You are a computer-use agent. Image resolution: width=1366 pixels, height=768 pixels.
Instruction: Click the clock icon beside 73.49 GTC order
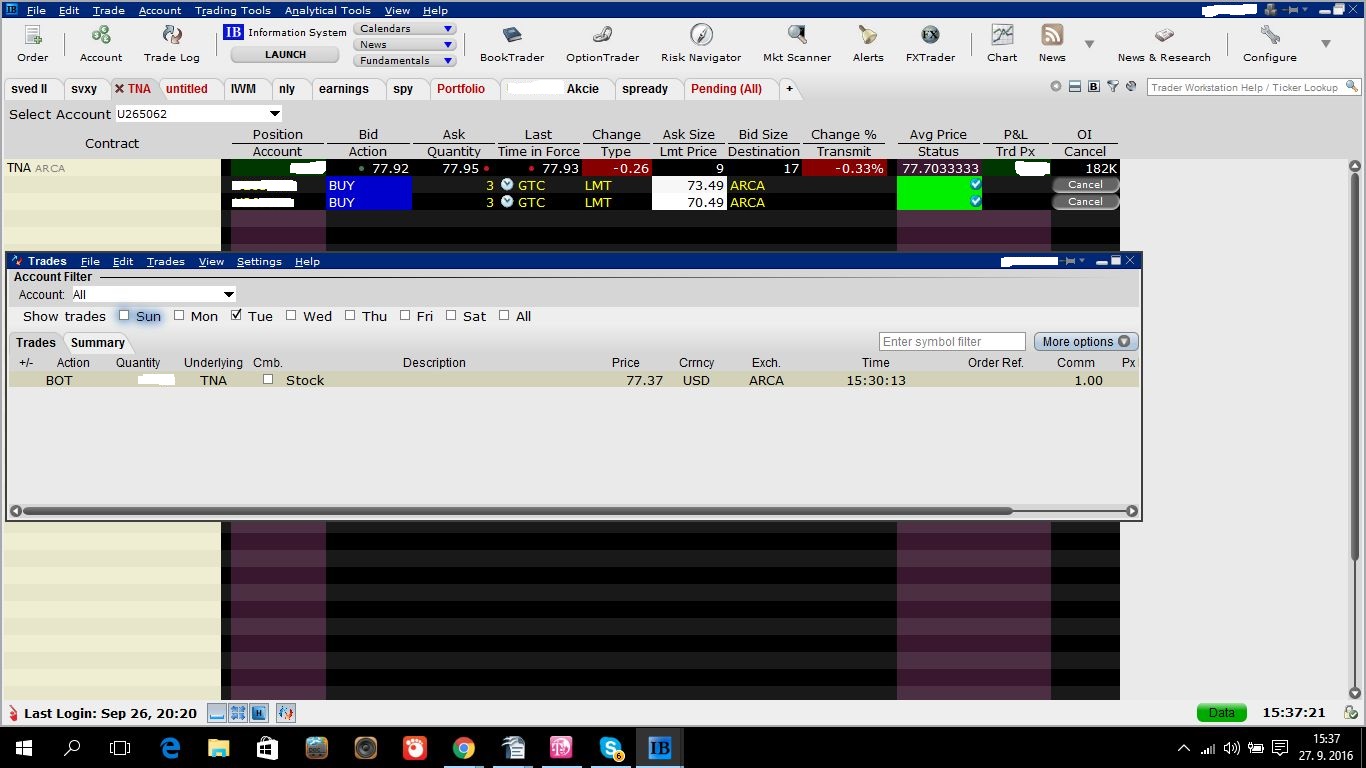point(507,185)
